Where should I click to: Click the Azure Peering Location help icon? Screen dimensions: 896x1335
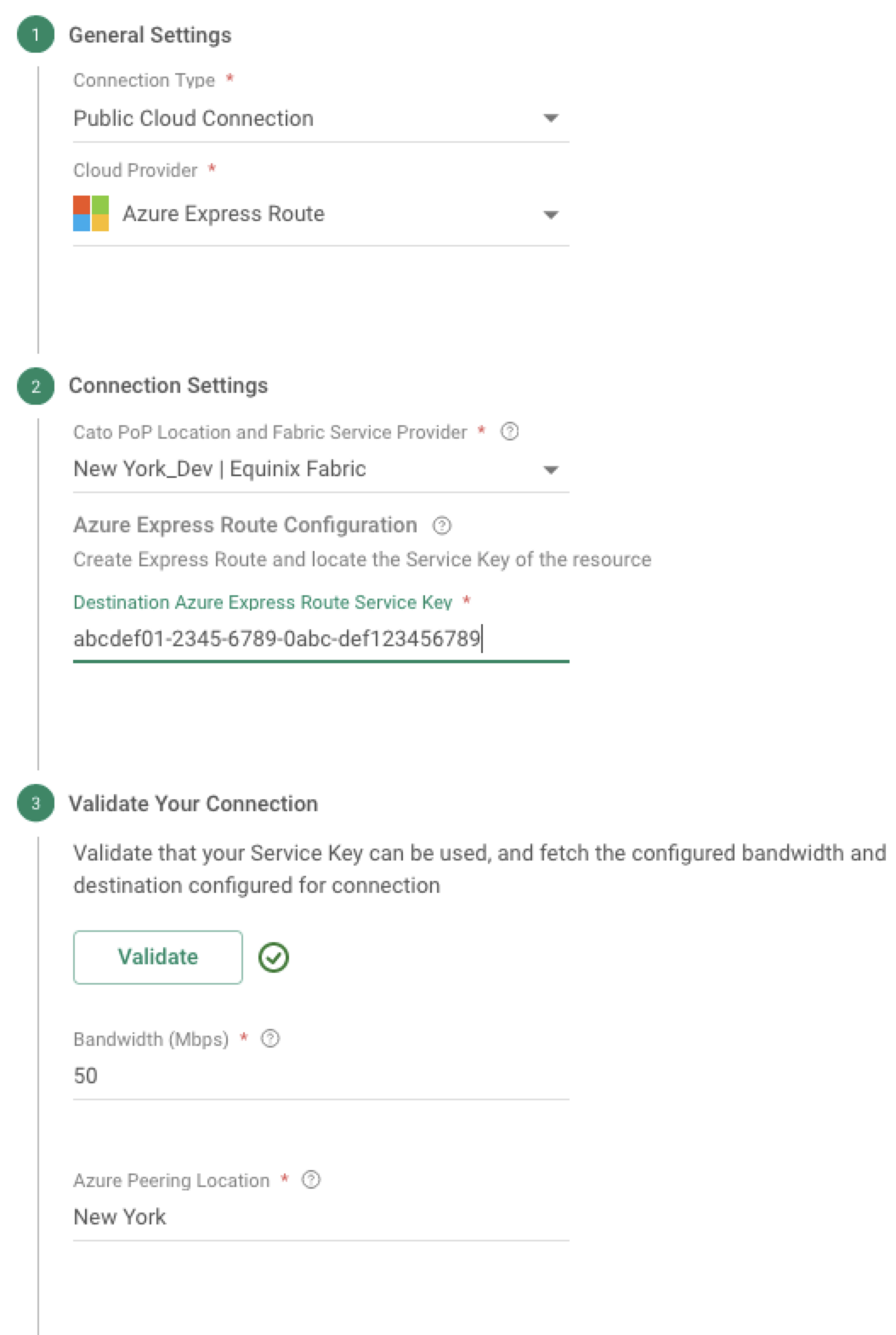click(311, 1179)
